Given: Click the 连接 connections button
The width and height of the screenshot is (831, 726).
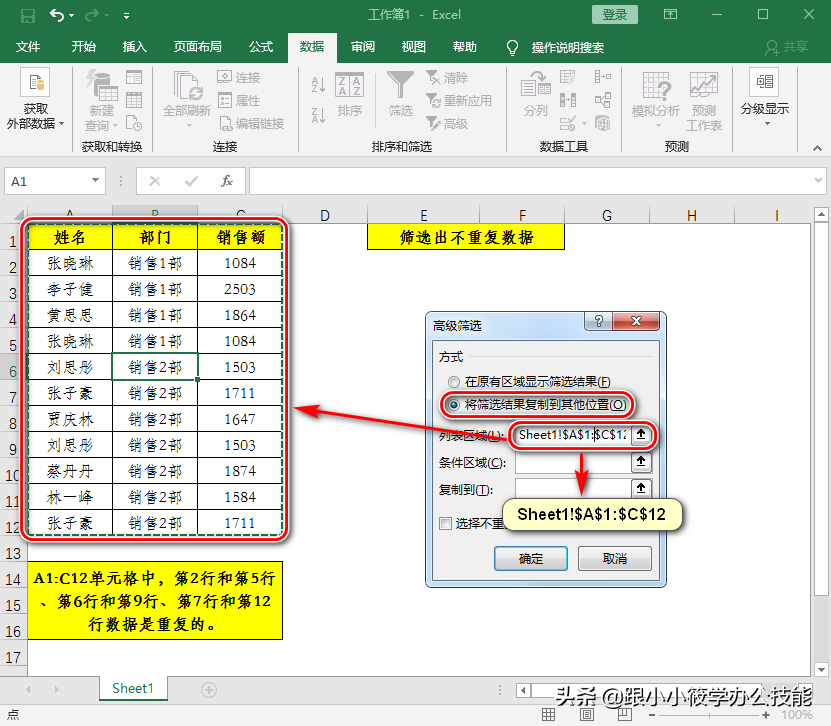Looking at the screenshot, I should [x=238, y=77].
